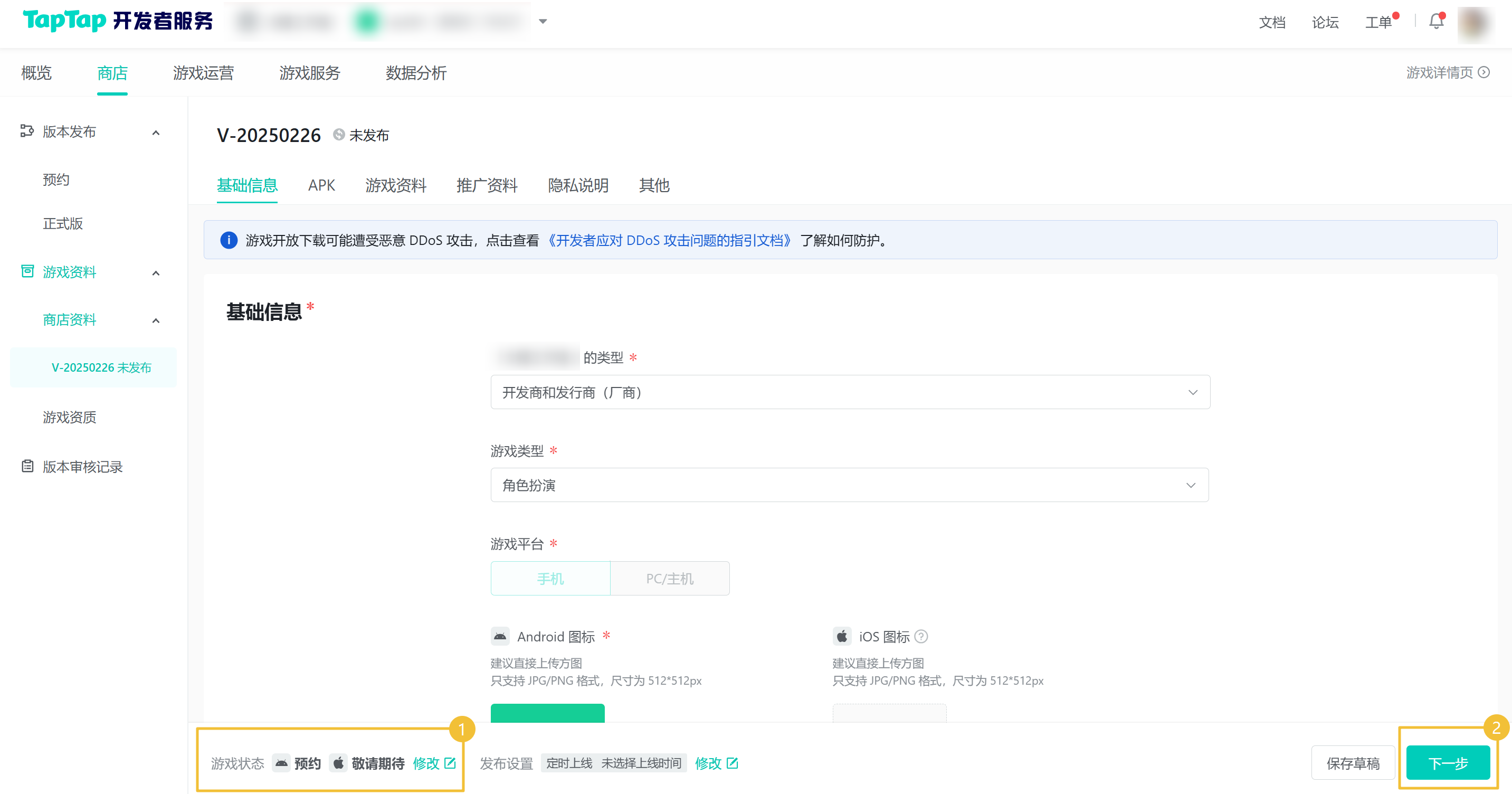Click the Apple icon beside iOS 图标
Screen dimensions: 1512x794
842,637
